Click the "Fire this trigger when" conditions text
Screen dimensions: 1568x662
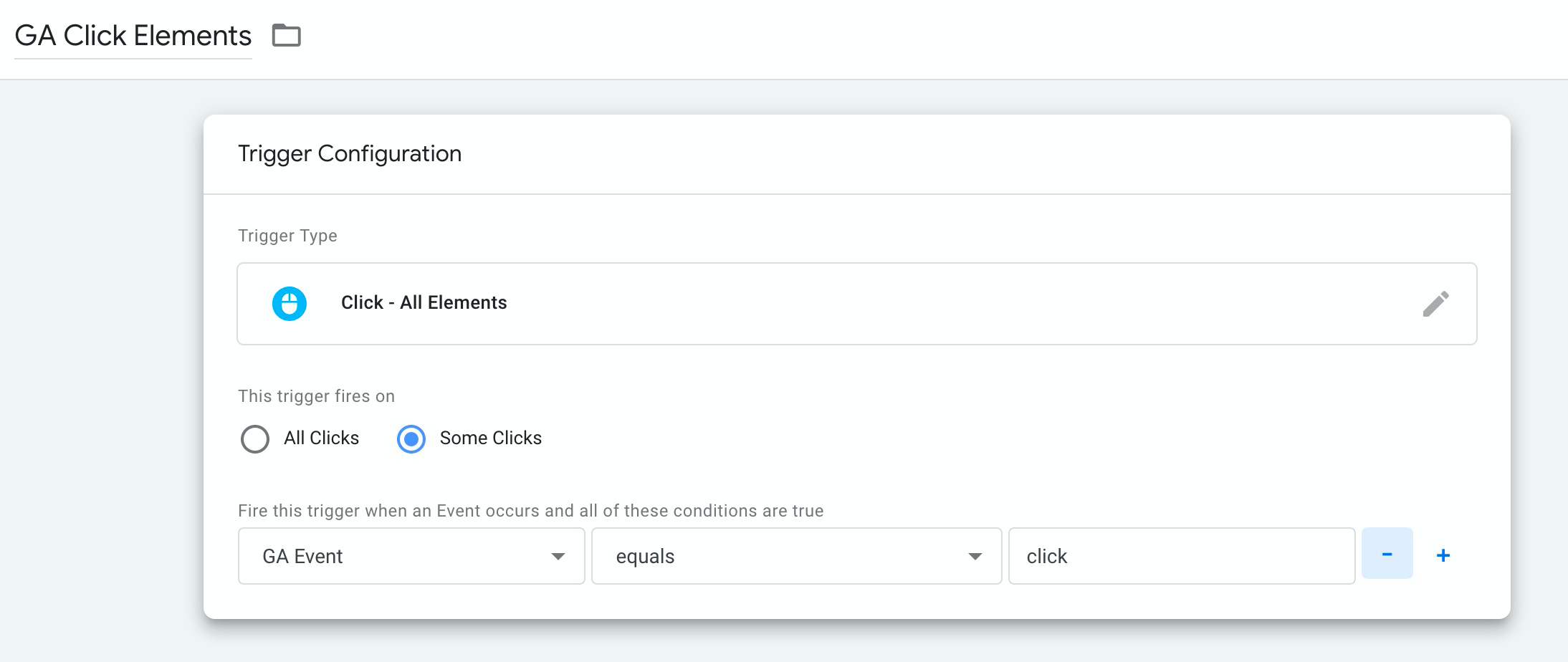click(530, 511)
